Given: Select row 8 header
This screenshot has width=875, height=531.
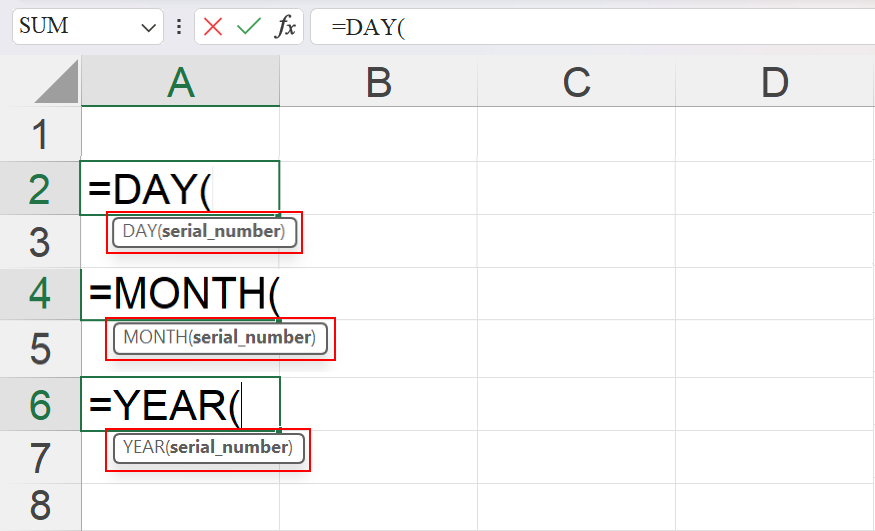Looking at the screenshot, I should click(x=40, y=505).
